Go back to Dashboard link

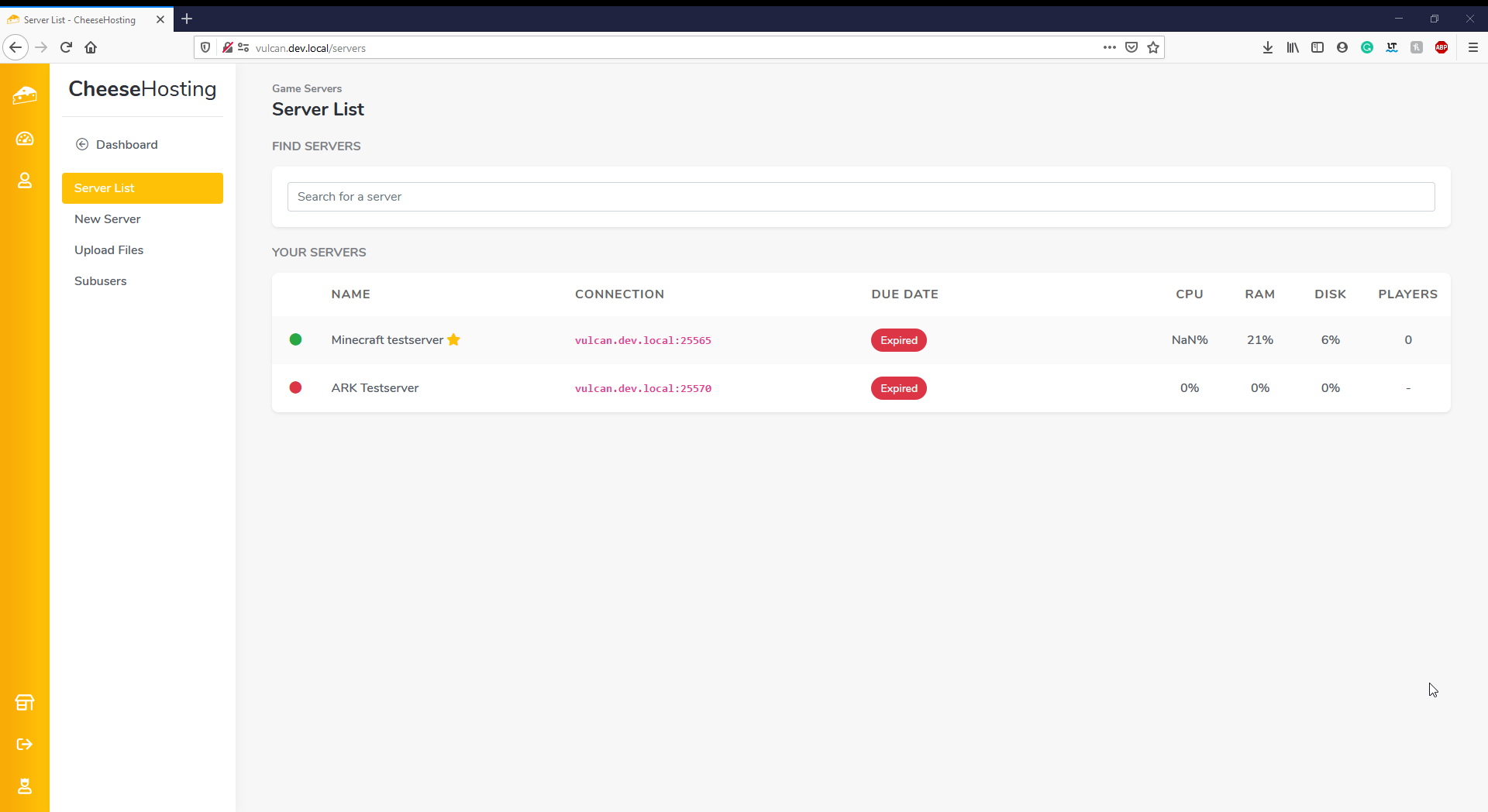pyautogui.click(x=126, y=145)
